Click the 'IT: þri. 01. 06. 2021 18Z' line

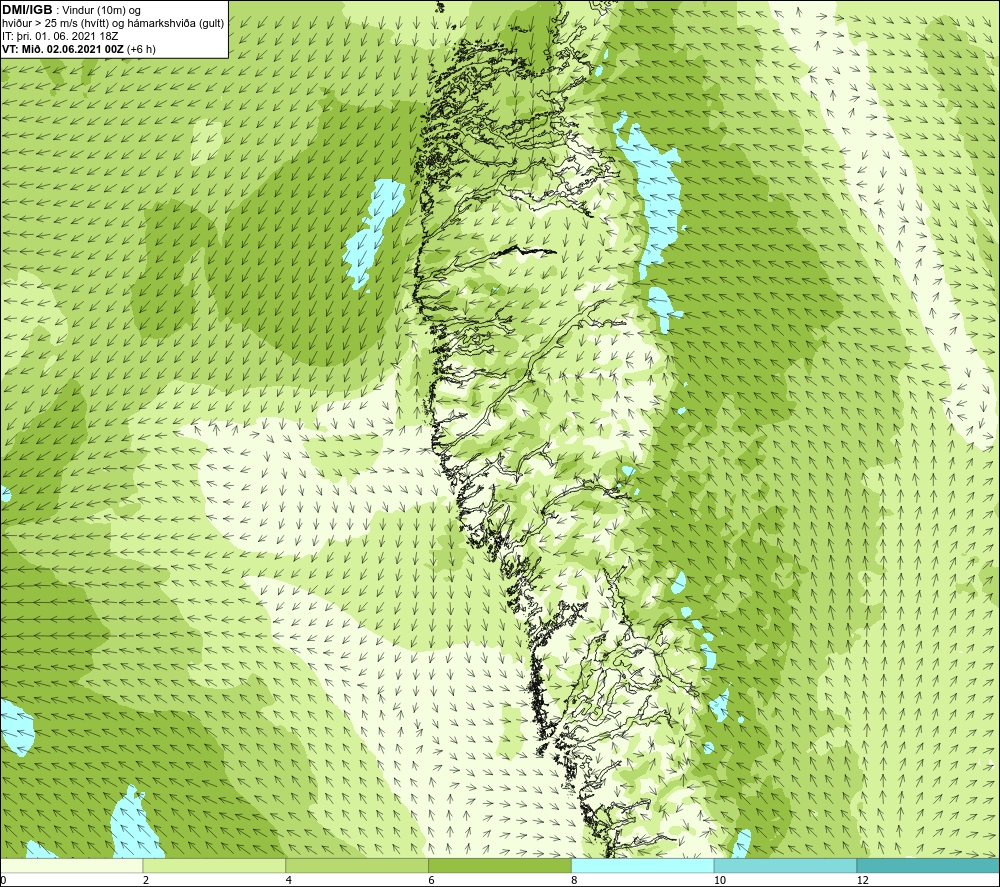pyautogui.click(x=60, y=36)
